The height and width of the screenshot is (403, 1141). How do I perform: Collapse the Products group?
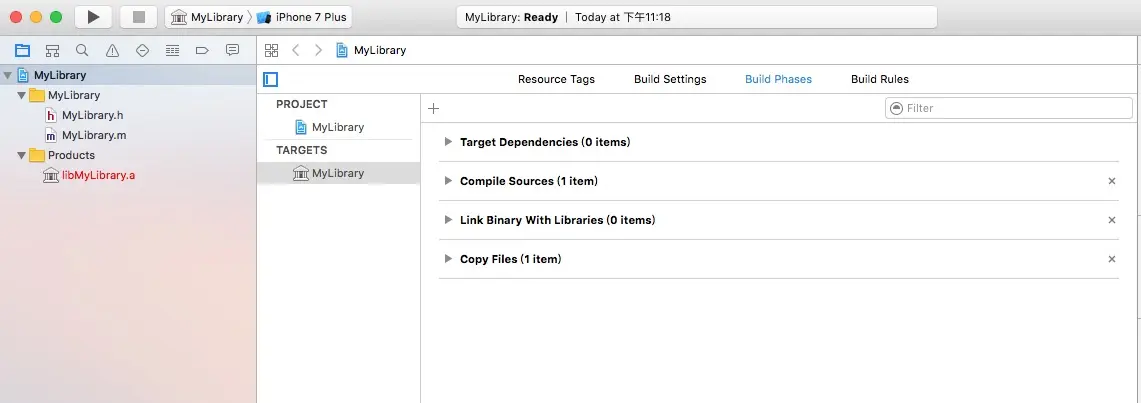tap(21, 155)
